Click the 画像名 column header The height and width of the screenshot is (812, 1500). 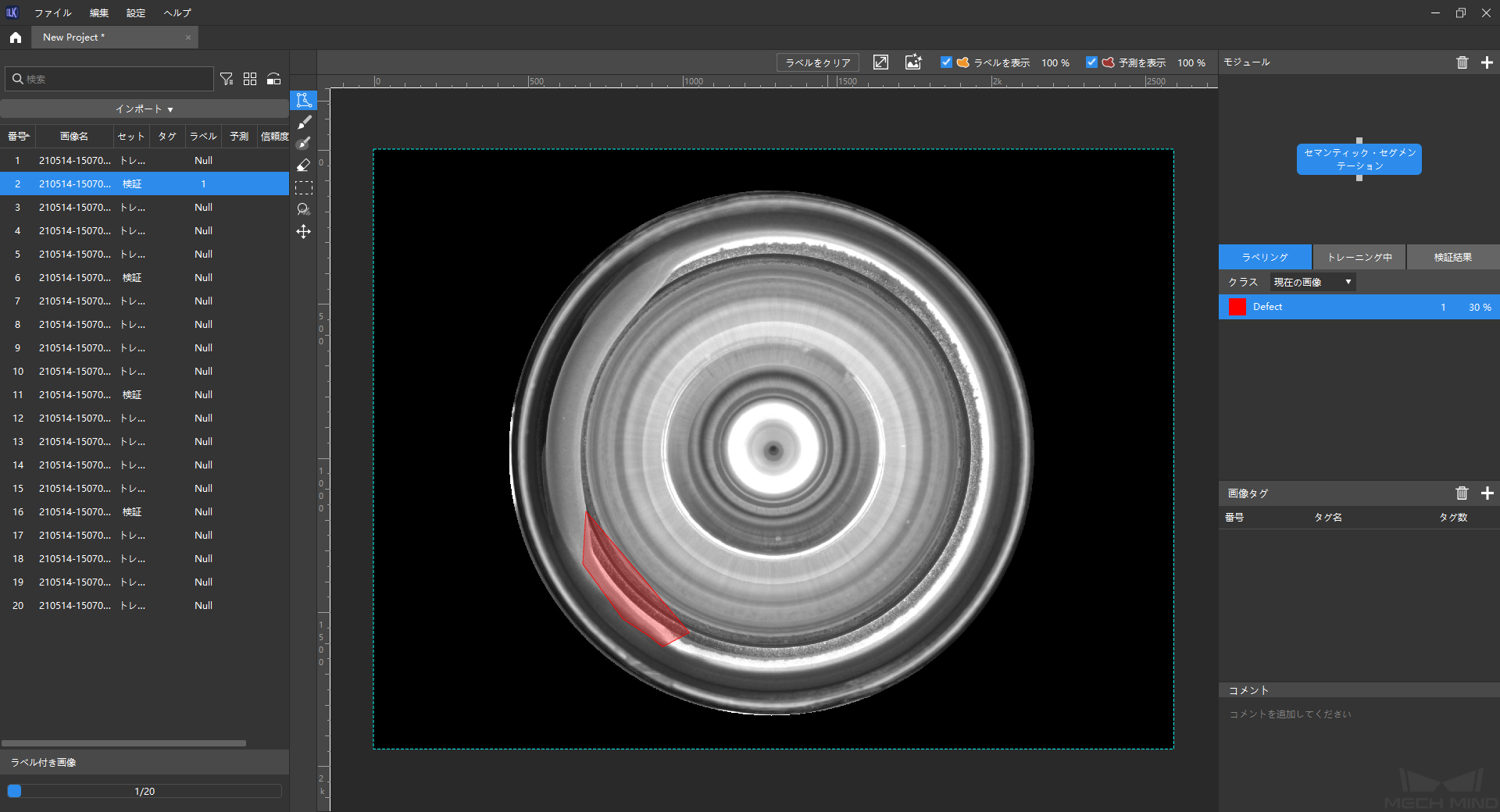74,137
